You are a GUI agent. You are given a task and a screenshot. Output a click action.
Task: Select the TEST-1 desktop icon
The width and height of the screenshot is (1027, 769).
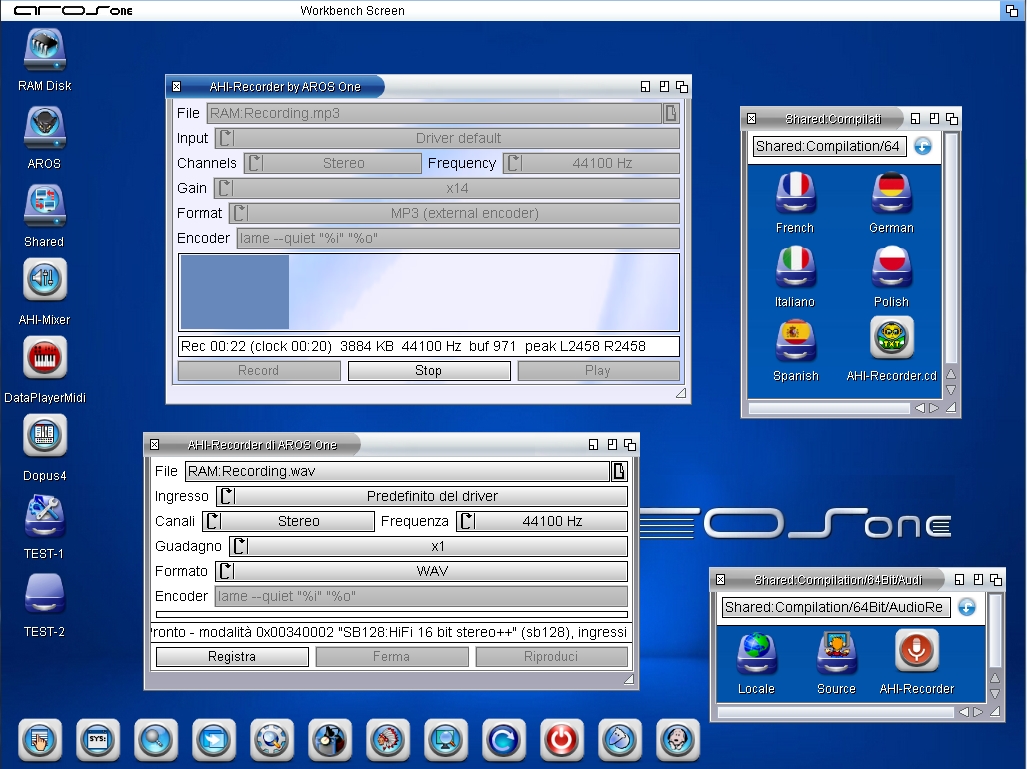click(45, 516)
